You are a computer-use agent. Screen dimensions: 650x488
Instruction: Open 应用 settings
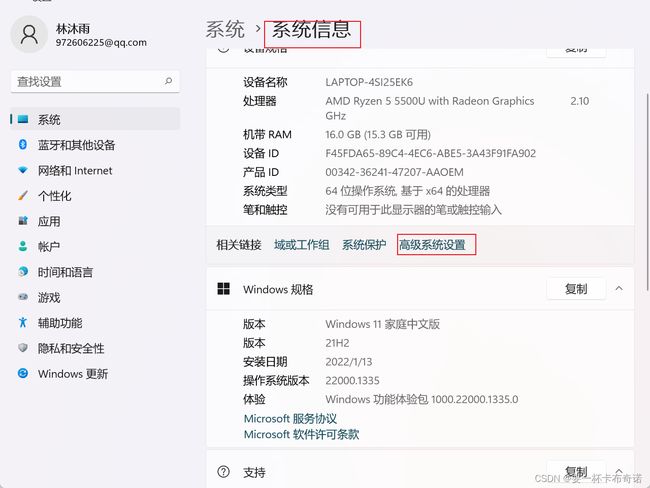[x=95, y=221]
